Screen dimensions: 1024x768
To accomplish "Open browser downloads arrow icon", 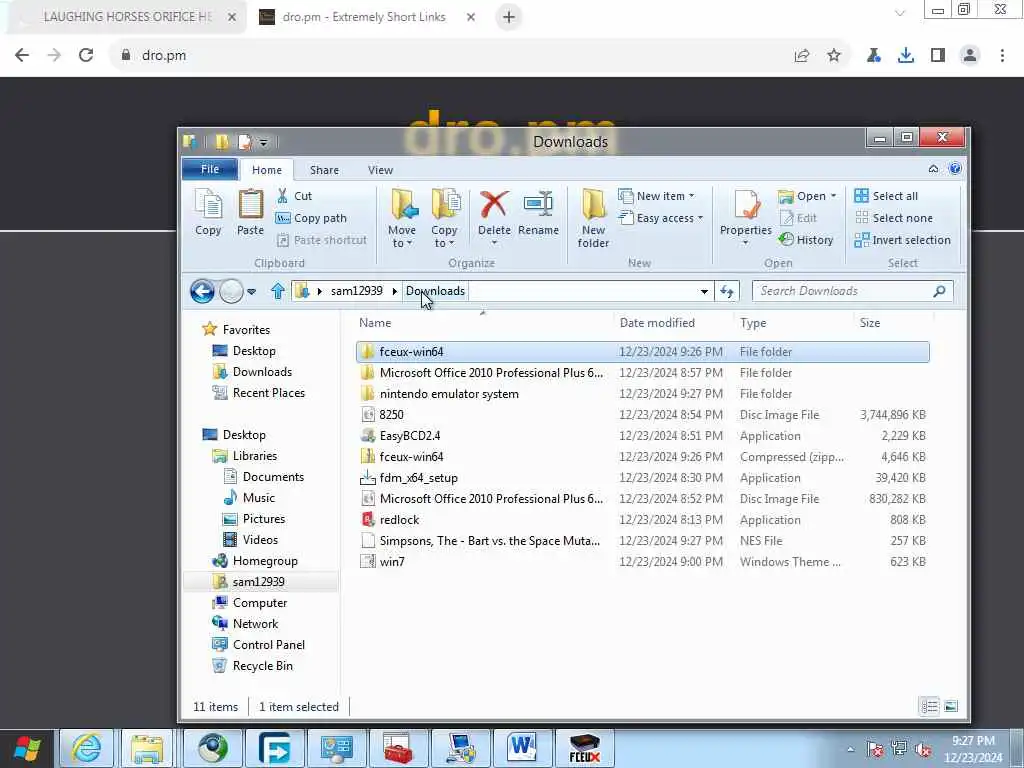I will click(x=906, y=56).
